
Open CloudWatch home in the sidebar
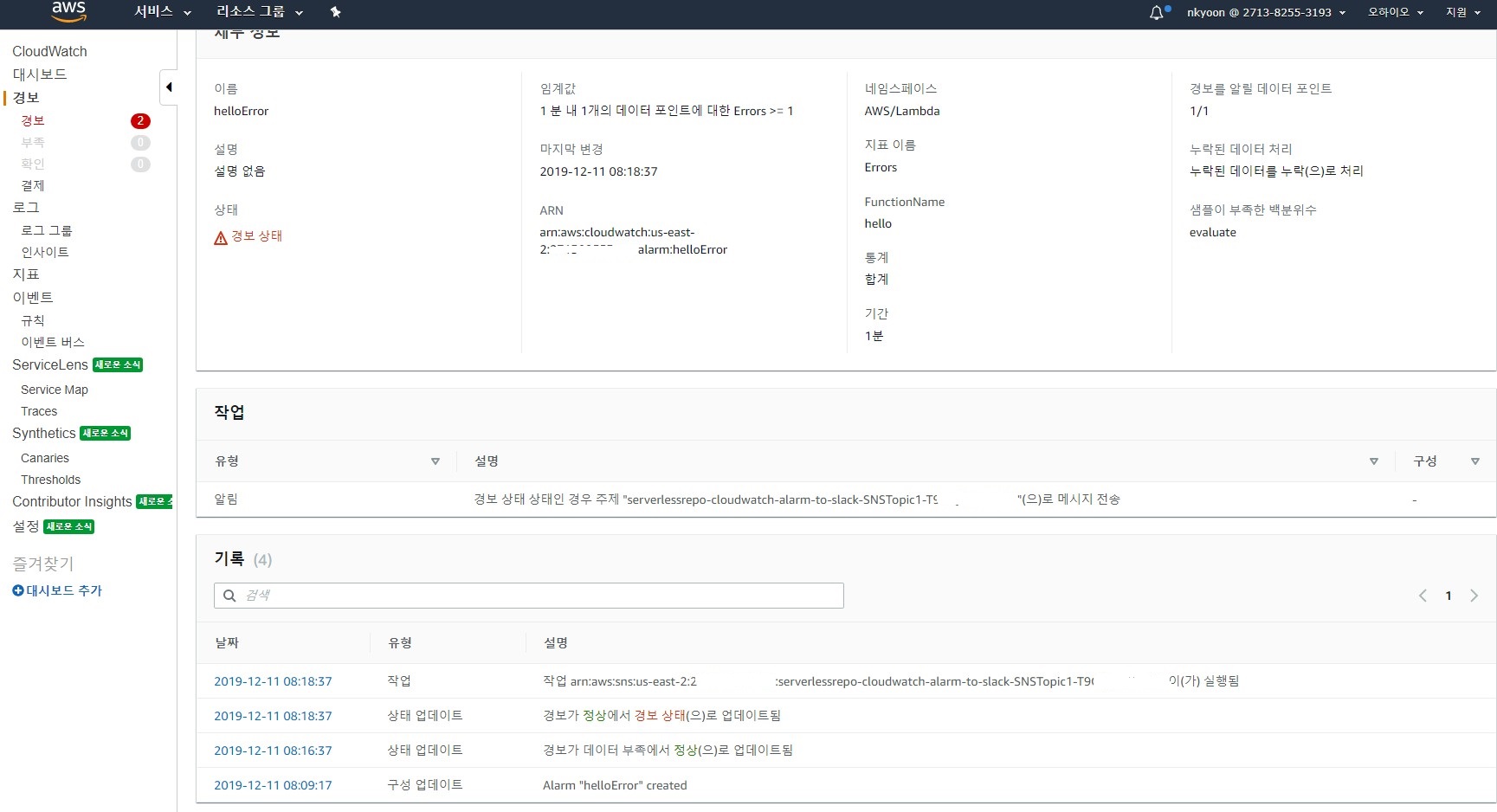(49, 52)
